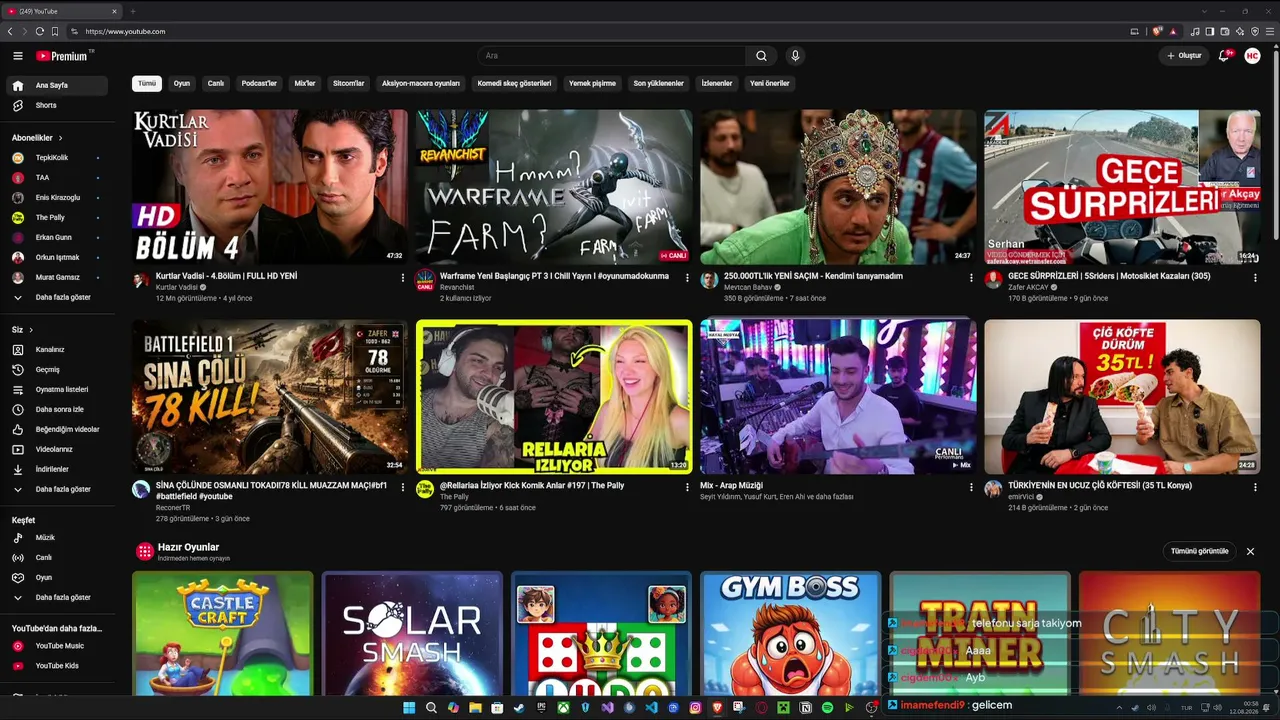This screenshot has height=720, width=1280.
Task: Open The Pally subscription in sidebar
Action: tap(58, 217)
